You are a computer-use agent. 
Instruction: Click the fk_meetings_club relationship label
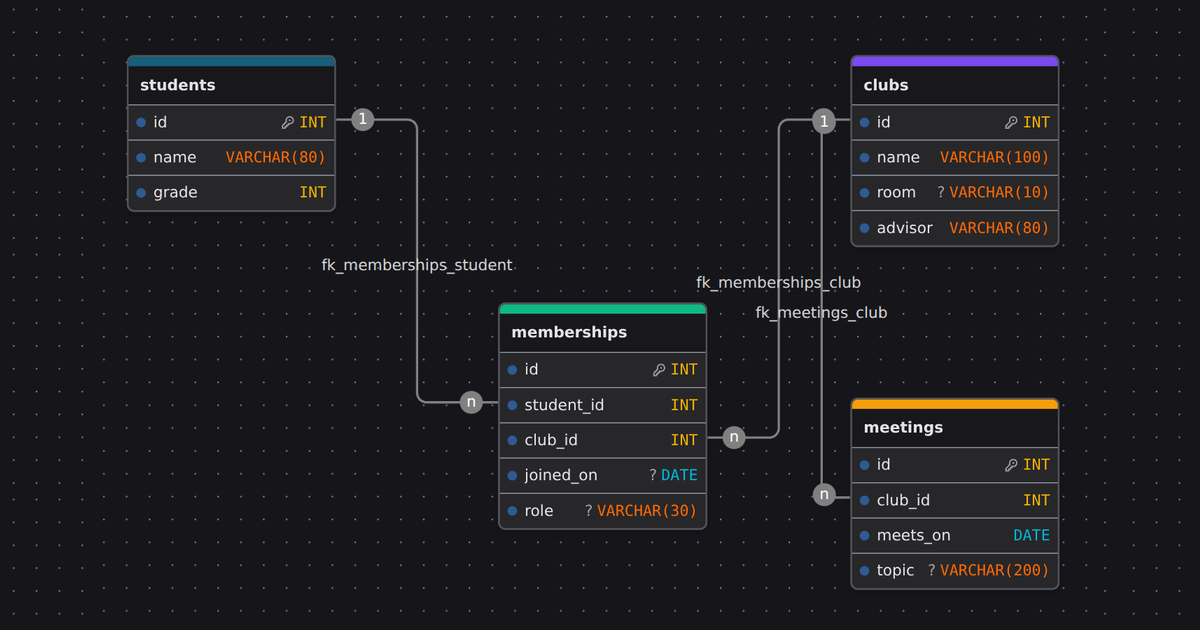821,313
